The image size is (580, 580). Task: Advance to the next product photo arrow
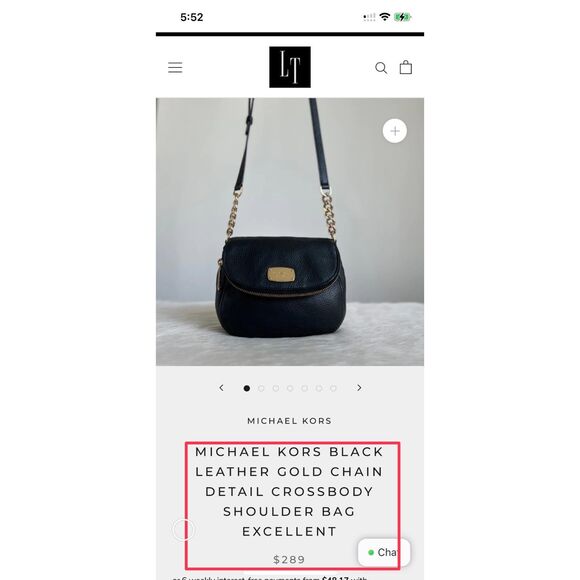[359, 388]
